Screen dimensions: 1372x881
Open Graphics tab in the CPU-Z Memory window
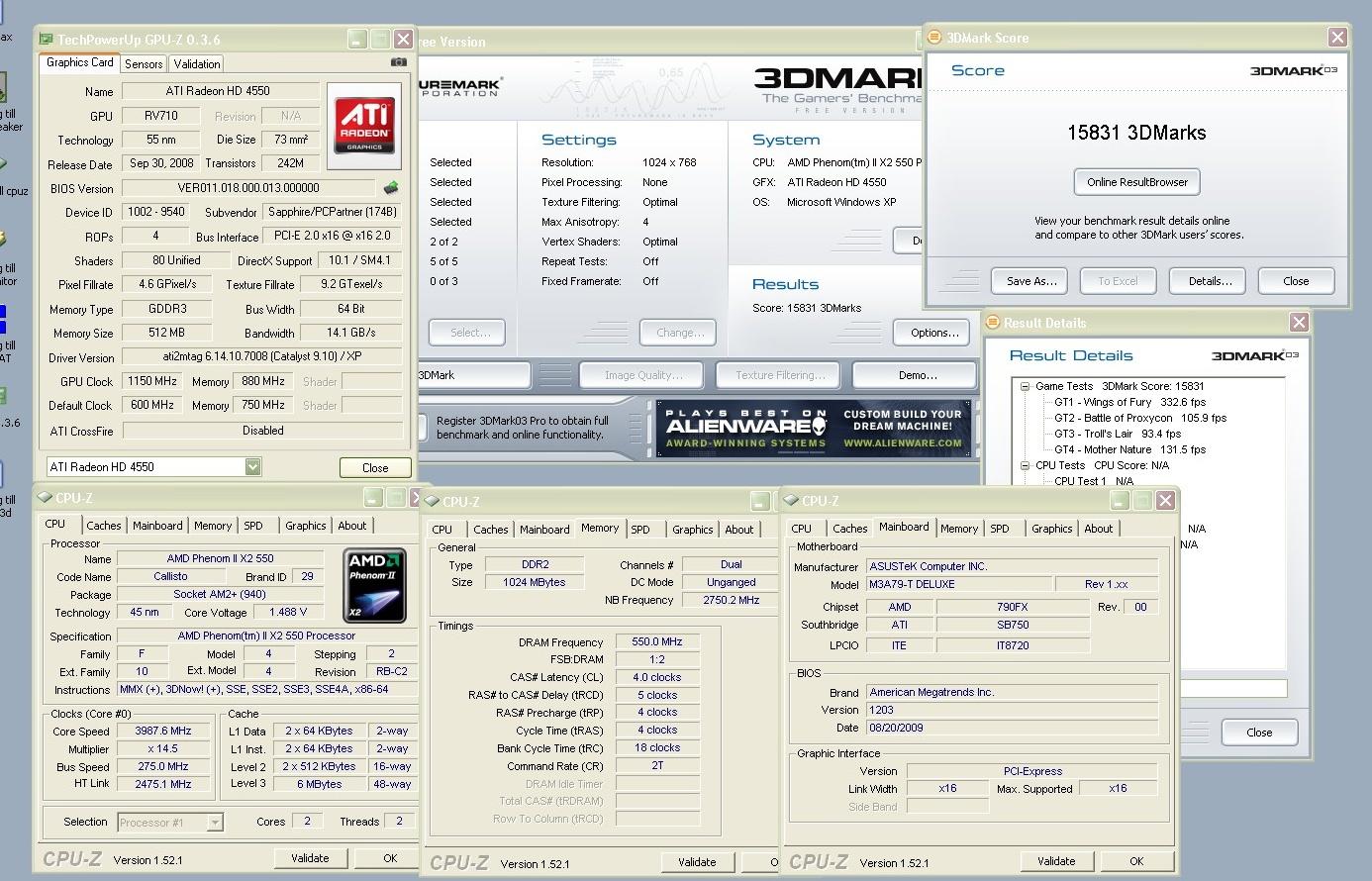pos(693,530)
